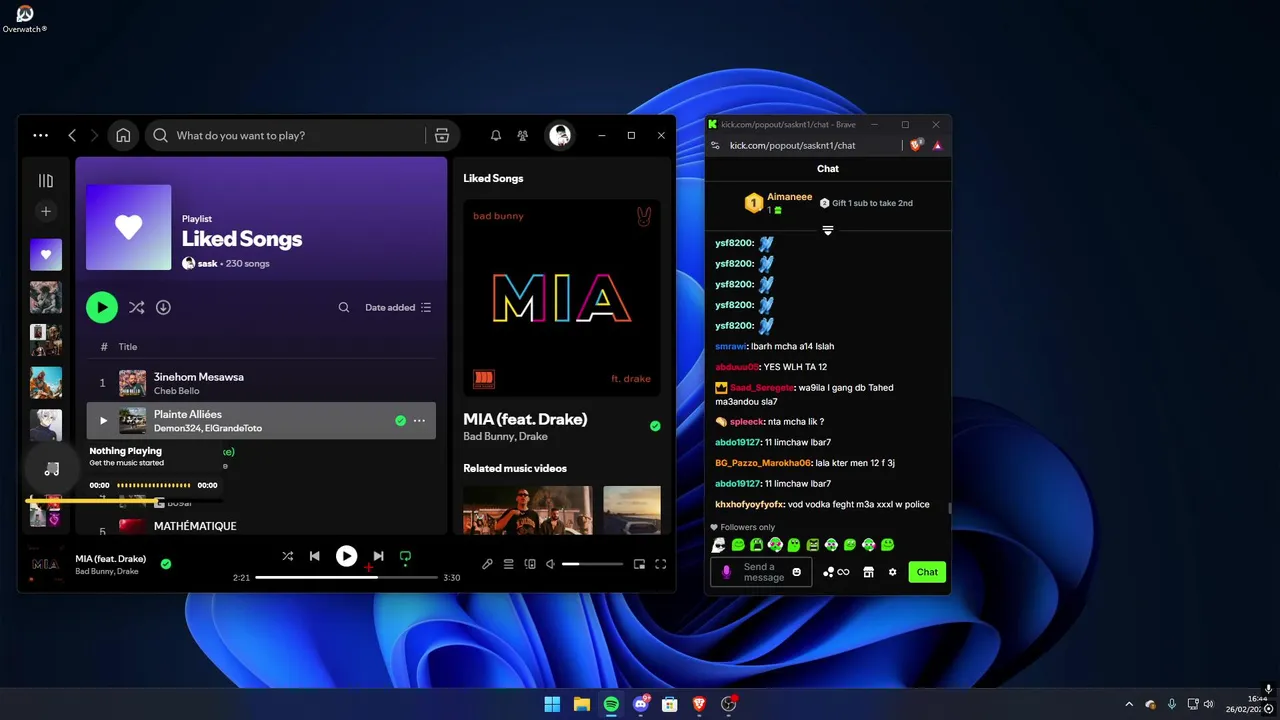The width and height of the screenshot is (1280, 720).
Task: Open the Browse icon in the search bar
Action: [441, 135]
